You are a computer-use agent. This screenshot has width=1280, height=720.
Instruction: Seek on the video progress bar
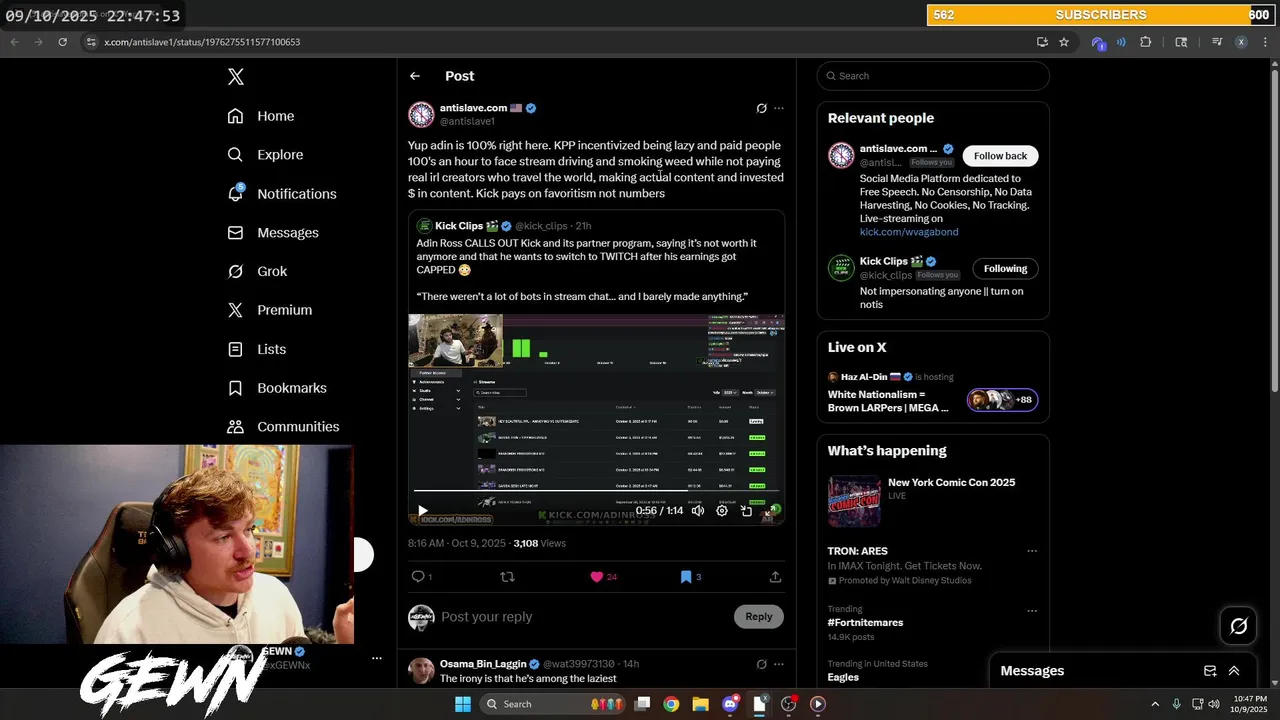[596, 492]
